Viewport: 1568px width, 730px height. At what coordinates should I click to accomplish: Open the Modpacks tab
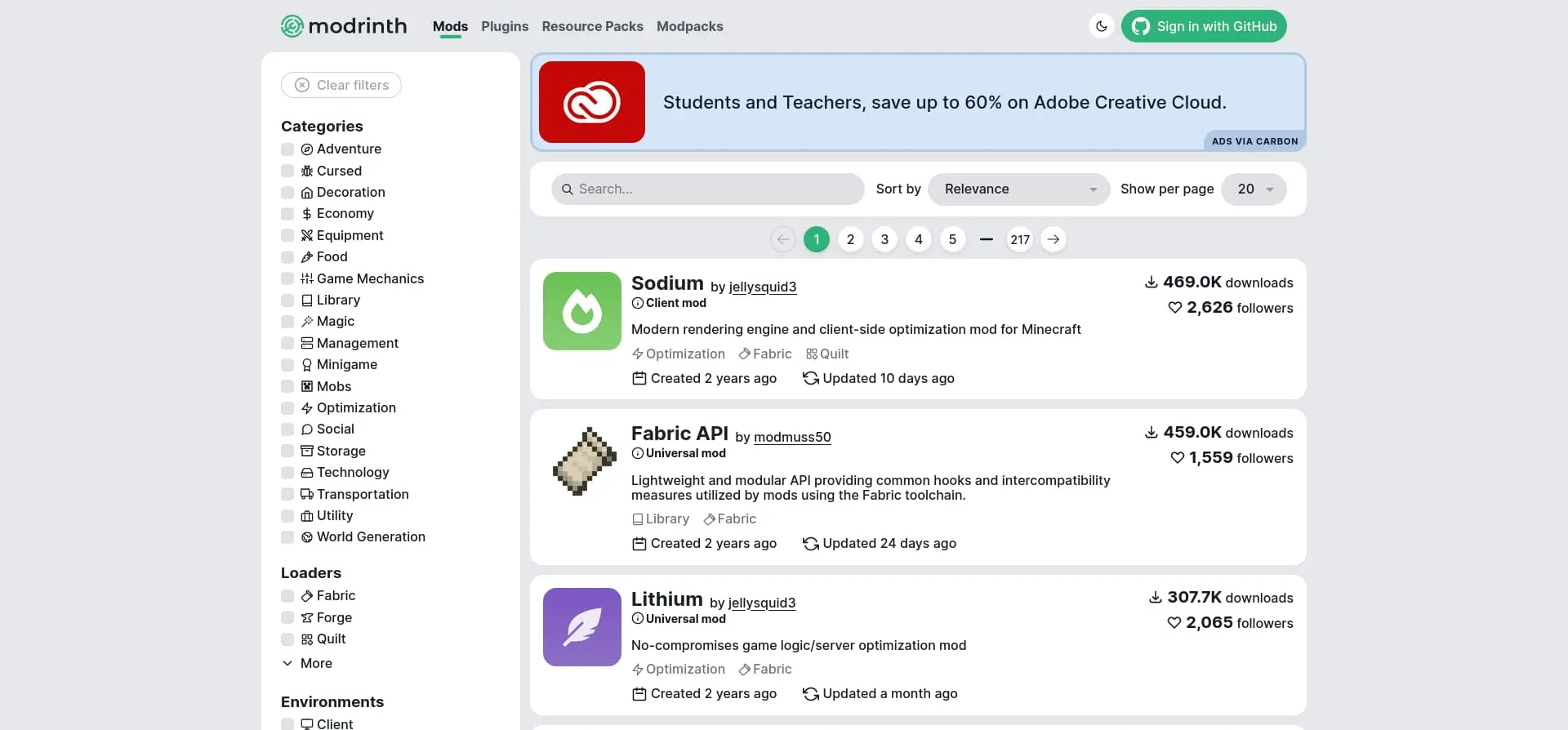689,26
